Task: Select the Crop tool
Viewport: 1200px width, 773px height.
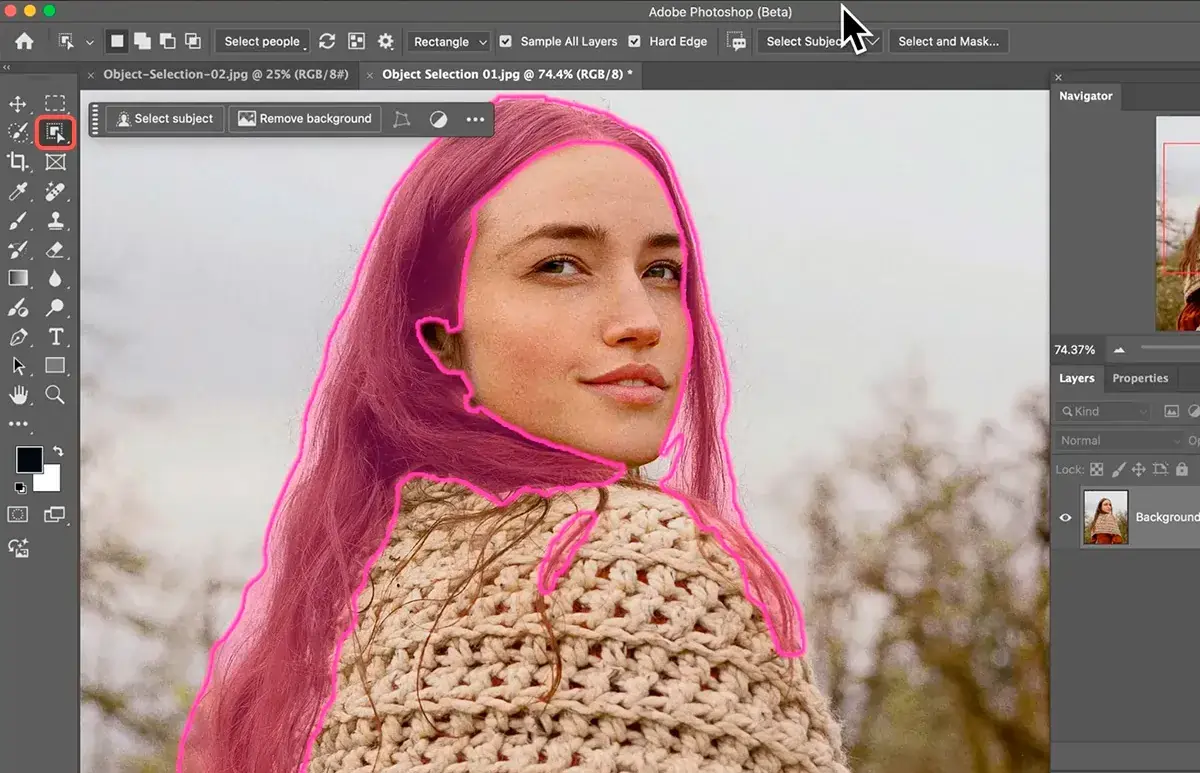Action: pos(18,161)
